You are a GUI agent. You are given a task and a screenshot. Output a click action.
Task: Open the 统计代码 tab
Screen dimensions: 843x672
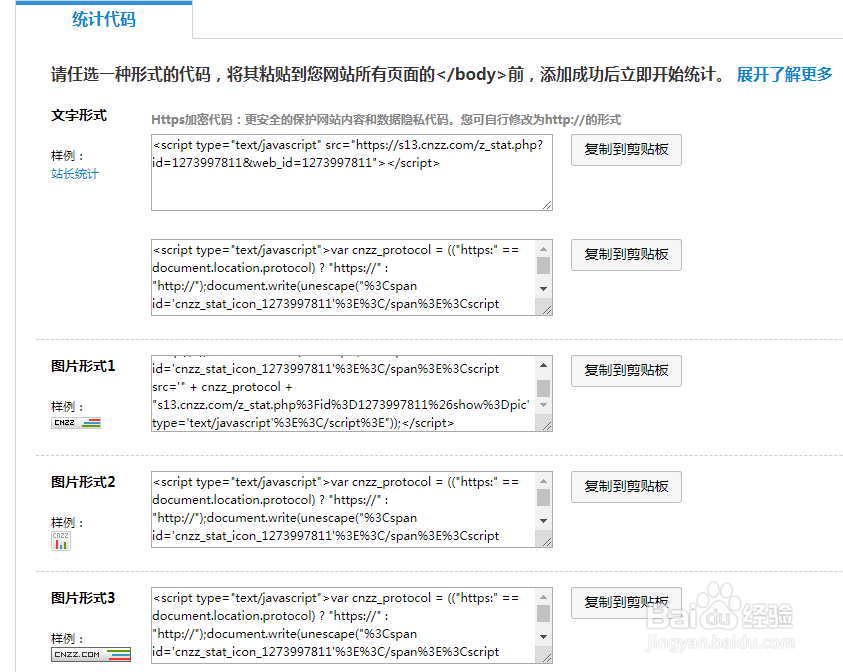coord(104,20)
